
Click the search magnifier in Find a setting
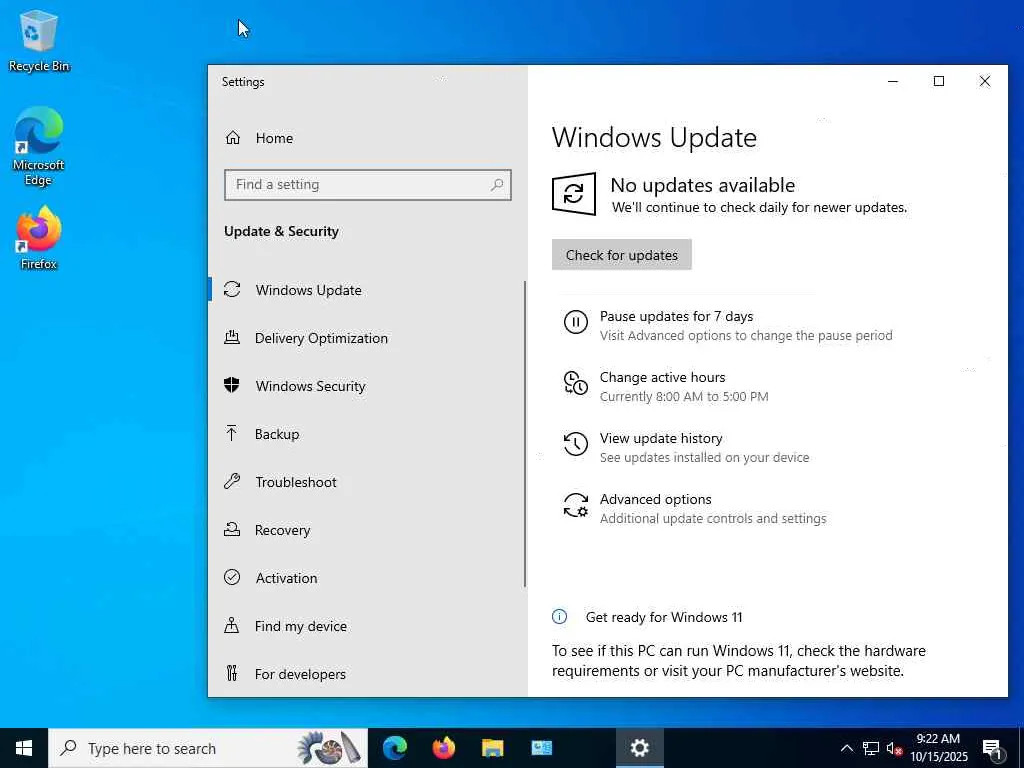pos(497,185)
